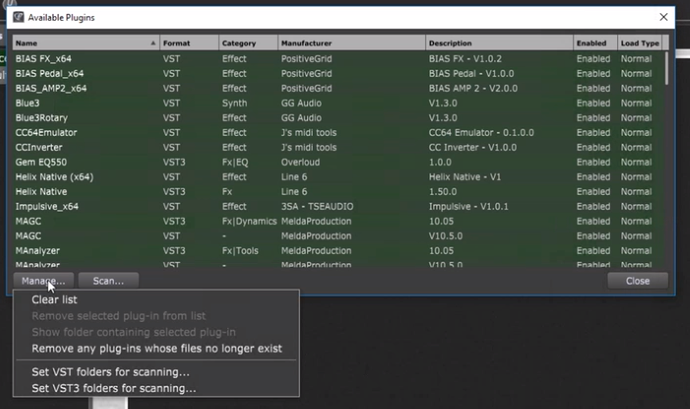Sort by the Description column header

(499, 43)
